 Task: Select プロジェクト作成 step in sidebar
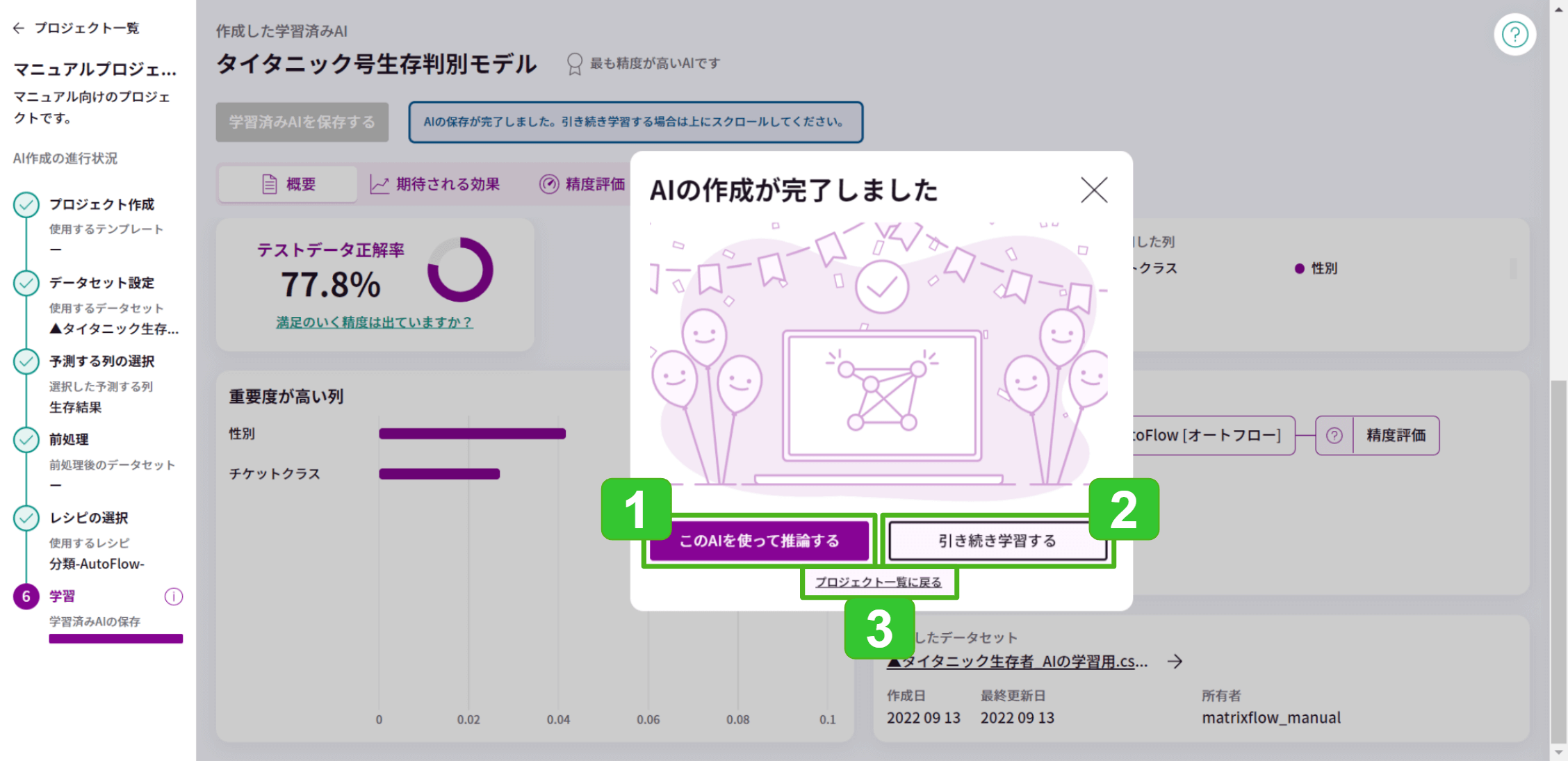(101, 204)
